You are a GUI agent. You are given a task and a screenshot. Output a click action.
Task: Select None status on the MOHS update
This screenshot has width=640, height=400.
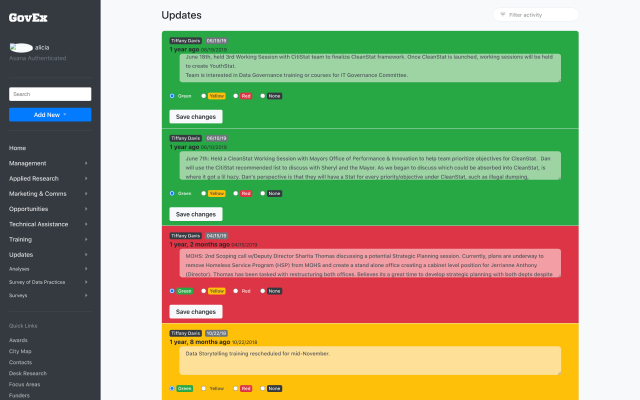coord(264,291)
